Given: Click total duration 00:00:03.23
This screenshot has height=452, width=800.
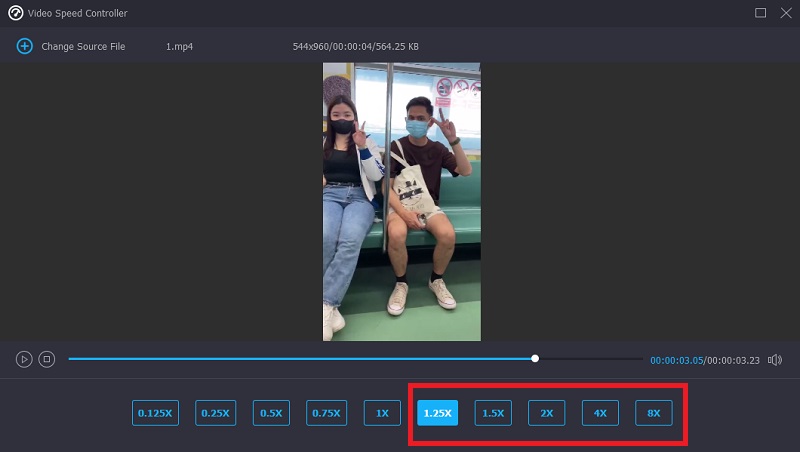Looking at the screenshot, I should [733, 361].
